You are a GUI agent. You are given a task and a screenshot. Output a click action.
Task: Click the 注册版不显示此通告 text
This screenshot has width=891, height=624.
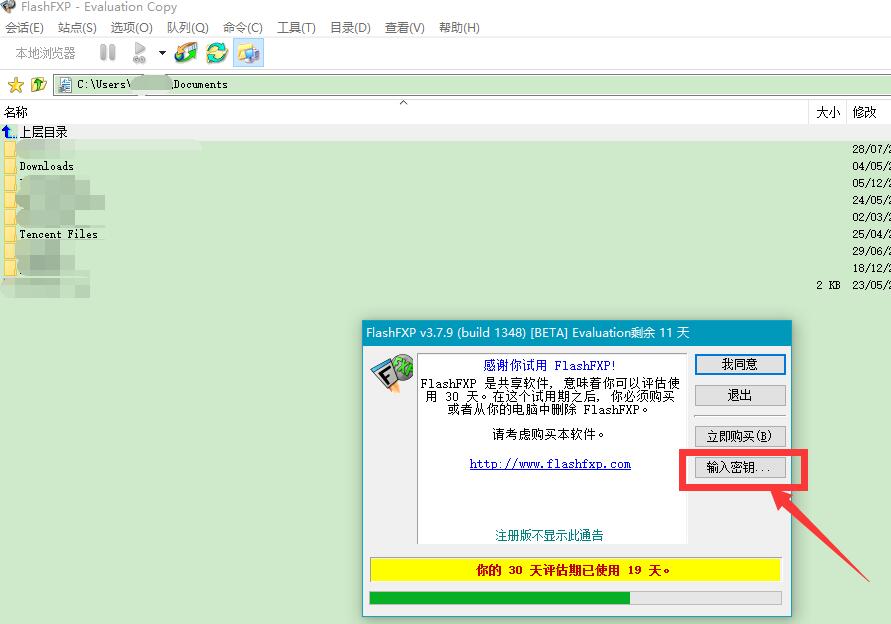pyautogui.click(x=549, y=535)
